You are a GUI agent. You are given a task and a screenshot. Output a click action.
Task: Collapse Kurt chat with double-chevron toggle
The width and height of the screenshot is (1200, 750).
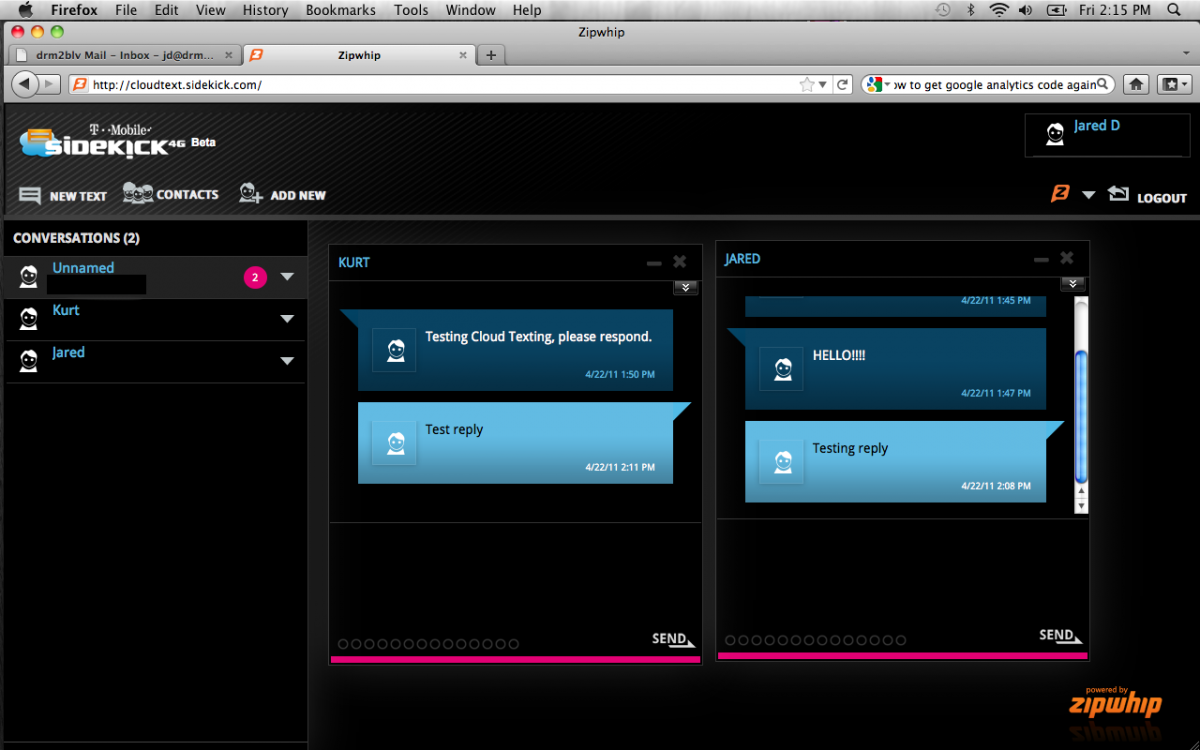[x=685, y=288]
